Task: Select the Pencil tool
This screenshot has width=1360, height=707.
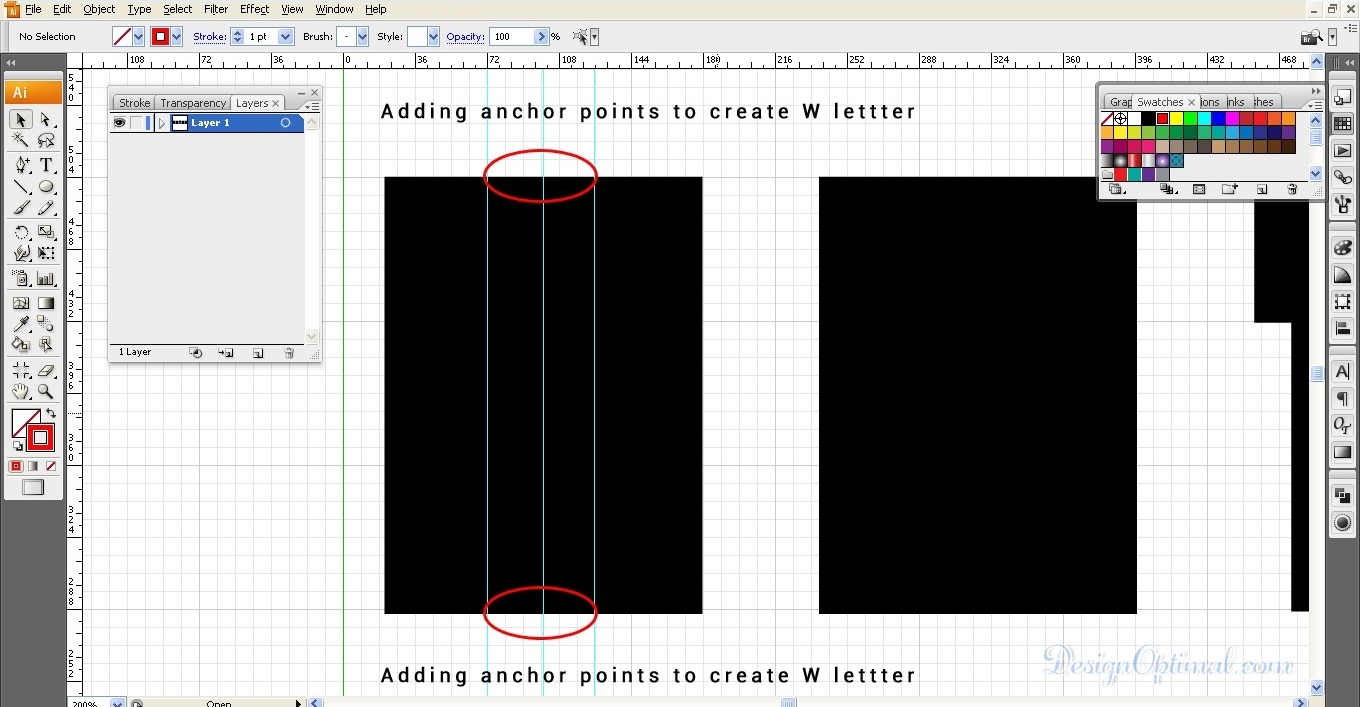Action: click(46, 208)
